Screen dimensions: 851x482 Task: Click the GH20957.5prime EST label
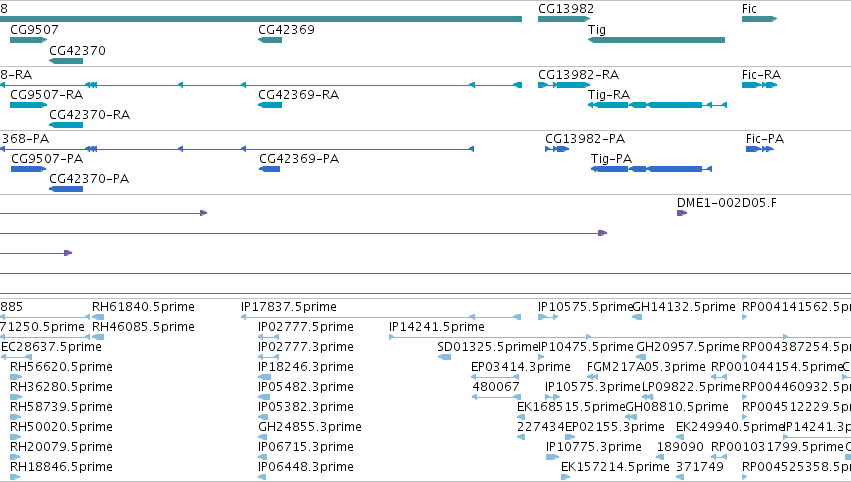pyautogui.click(x=688, y=346)
